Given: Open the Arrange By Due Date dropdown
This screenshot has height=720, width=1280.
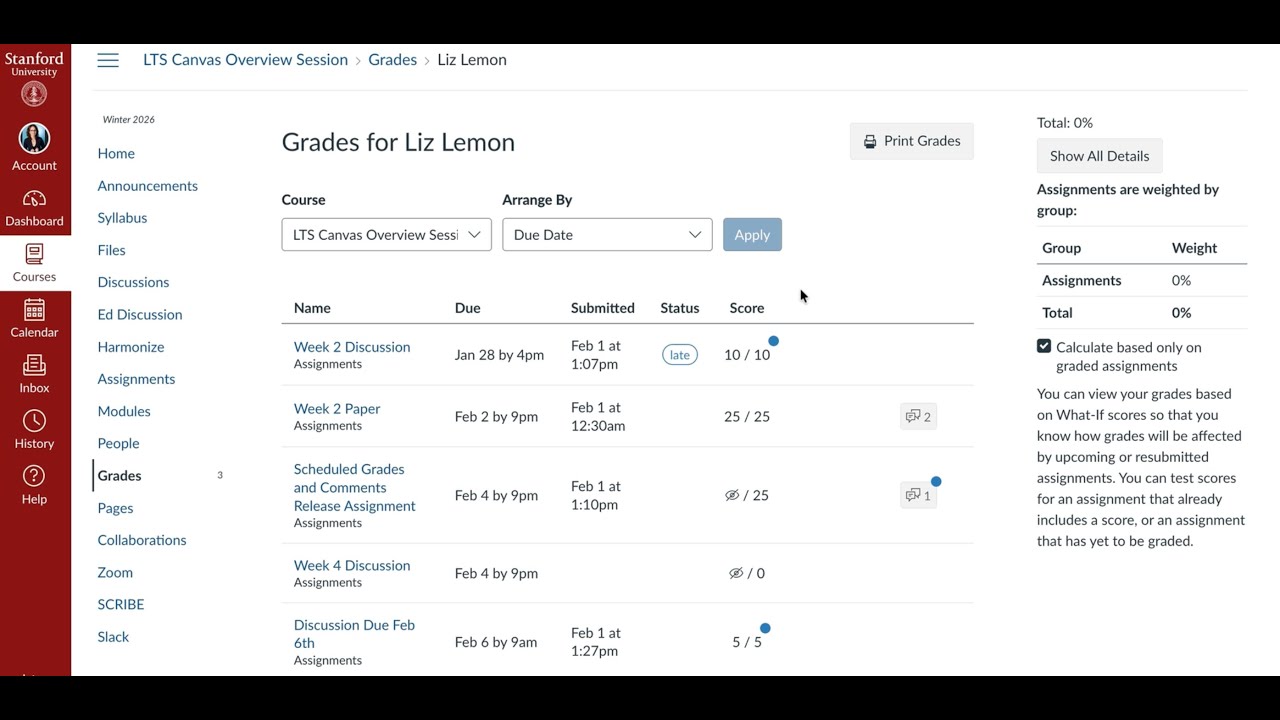Looking at the screenshot, I should [607, 235].
